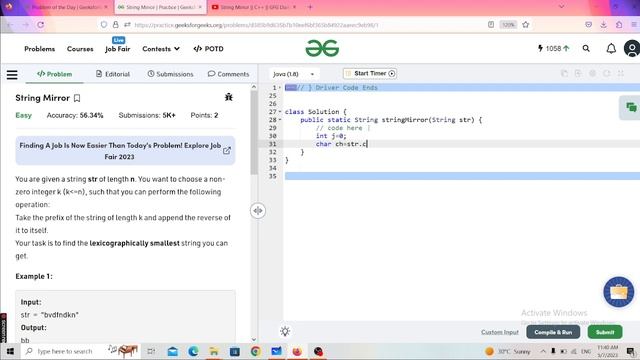Screen dimensions: 640x360
Task: Open the fullscreen editor icon
Action: point(620,73)
